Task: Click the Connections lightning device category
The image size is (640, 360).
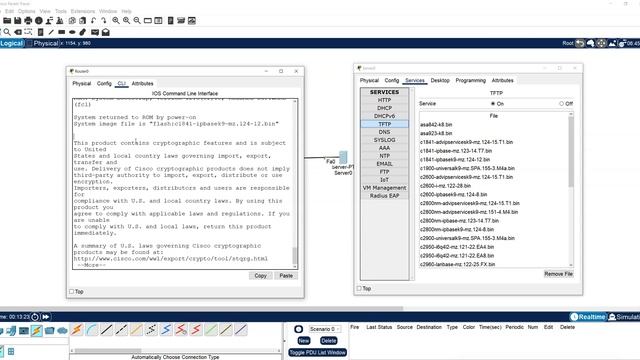Action: (37, 330)
